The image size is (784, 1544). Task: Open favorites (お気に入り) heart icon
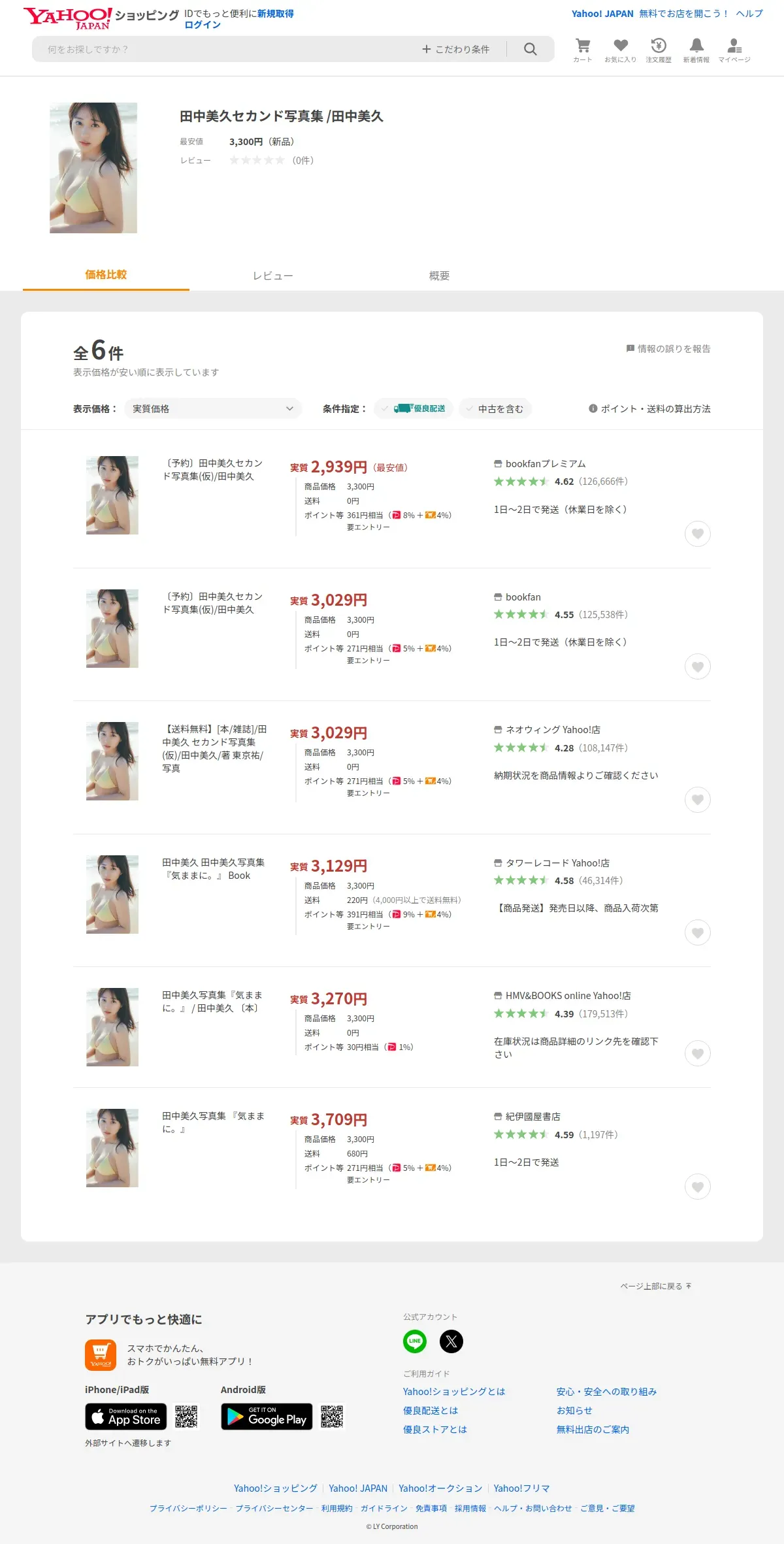point(621,50)
